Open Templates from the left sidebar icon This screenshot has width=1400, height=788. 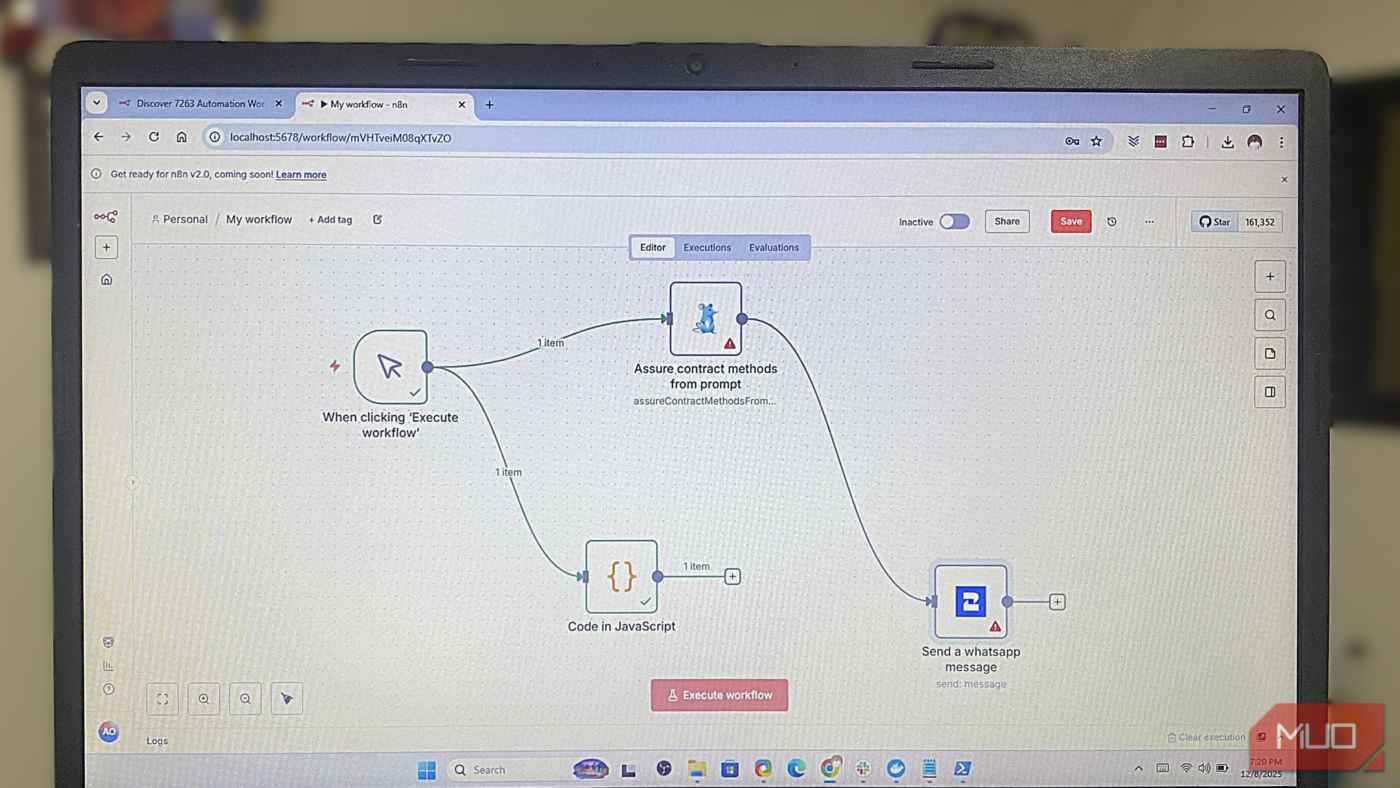(x=107, y=641)
